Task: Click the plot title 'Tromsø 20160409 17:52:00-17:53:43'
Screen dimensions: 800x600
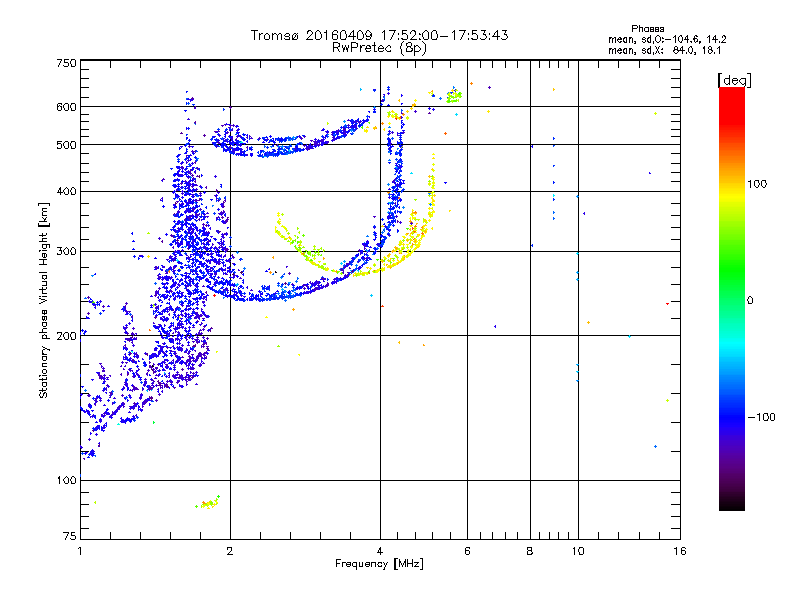Action: pyautogui.click(x=379, y=35)
